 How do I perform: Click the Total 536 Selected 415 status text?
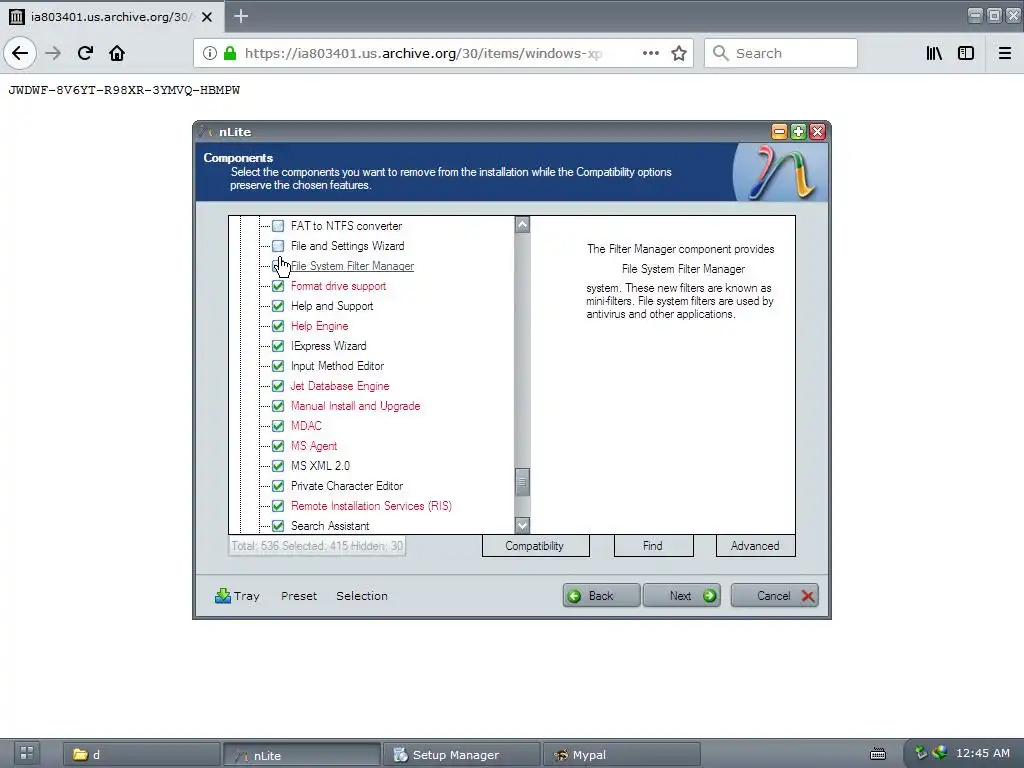pos(317,546)
